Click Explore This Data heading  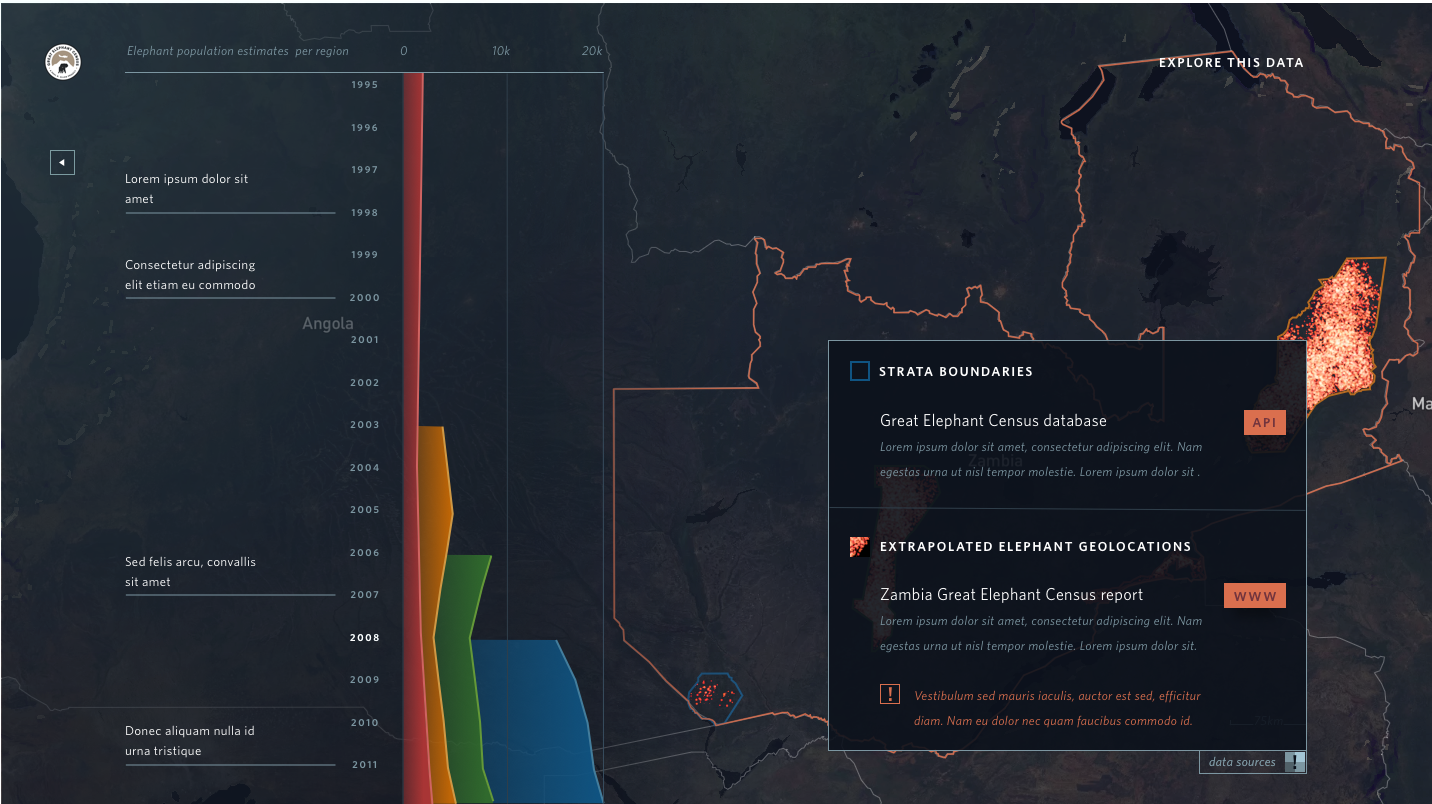pos(1230,63)
